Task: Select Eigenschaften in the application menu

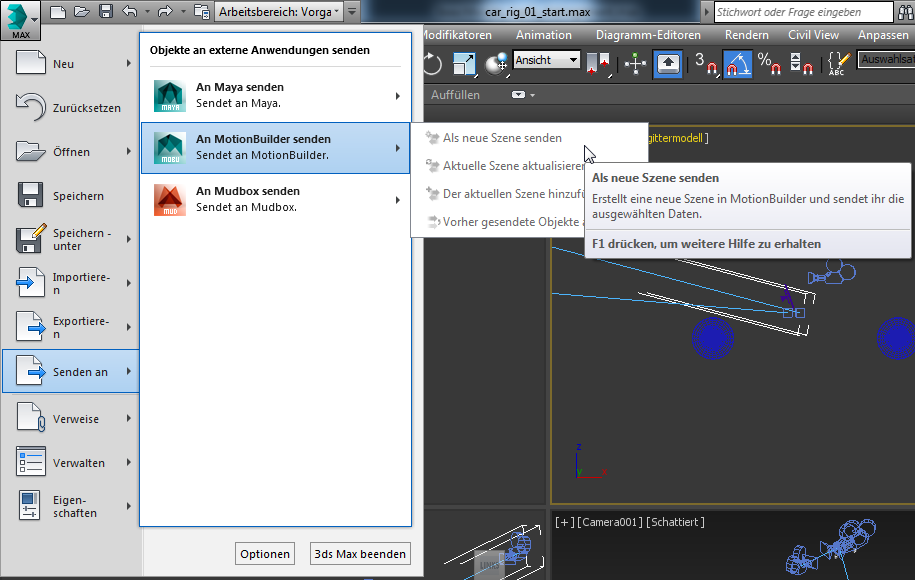Action: click(71, 506)
